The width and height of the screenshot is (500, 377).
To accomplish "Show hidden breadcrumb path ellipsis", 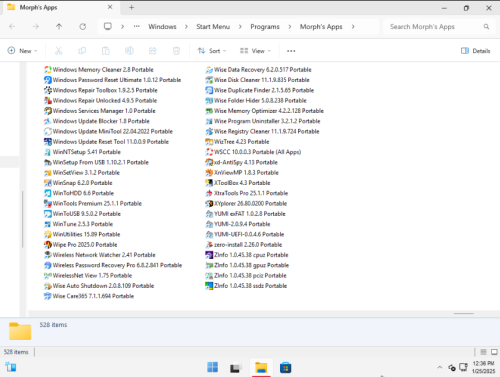I will [x=137, y=26].
